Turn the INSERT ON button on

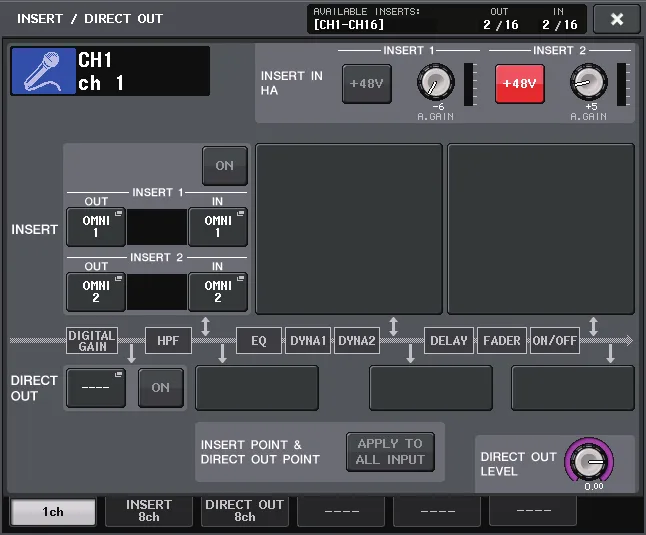pos(225,166)
